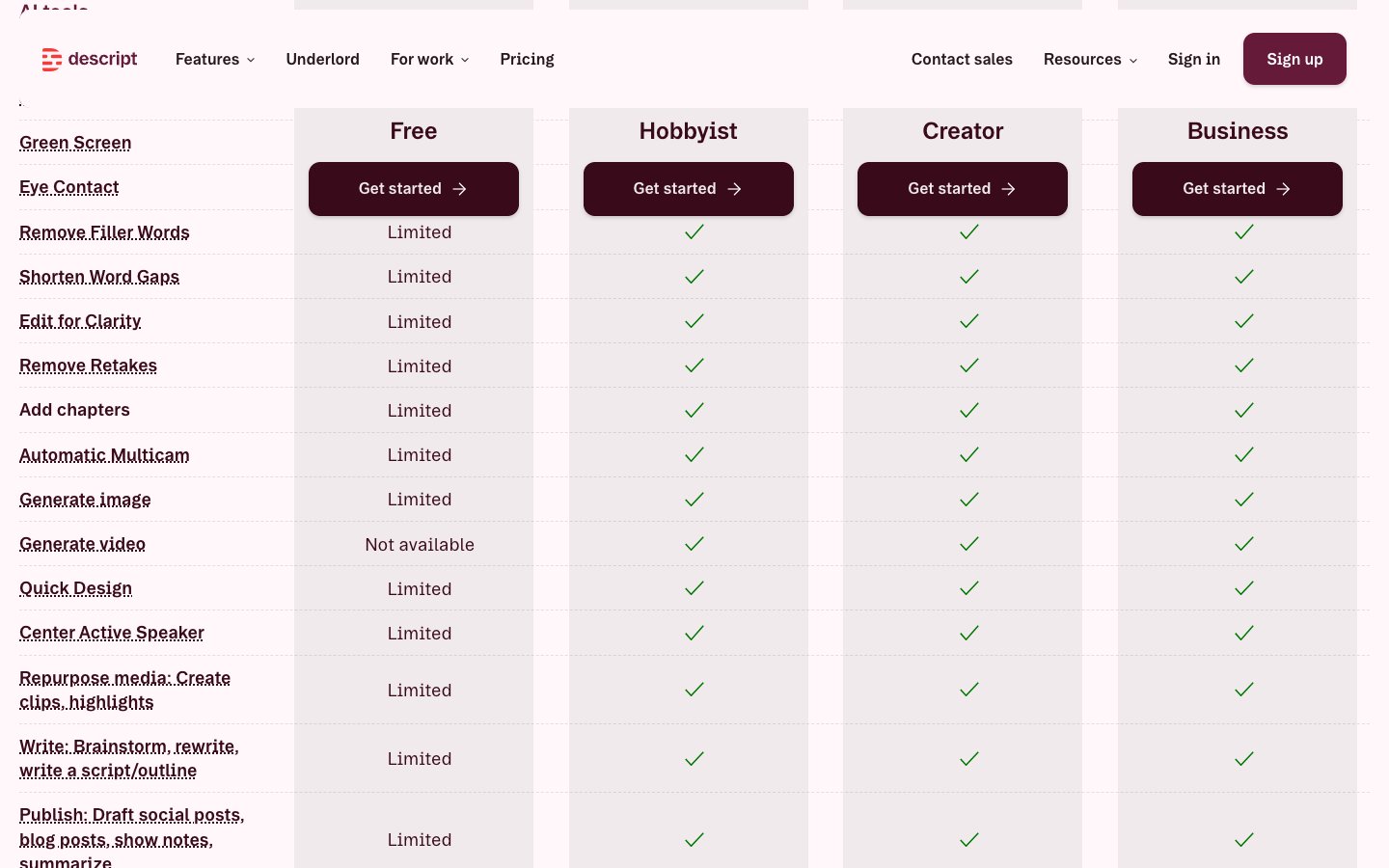Open the Remove Filler Words link
This screenshot has height=868, width=1389.
tap(104, 232)
